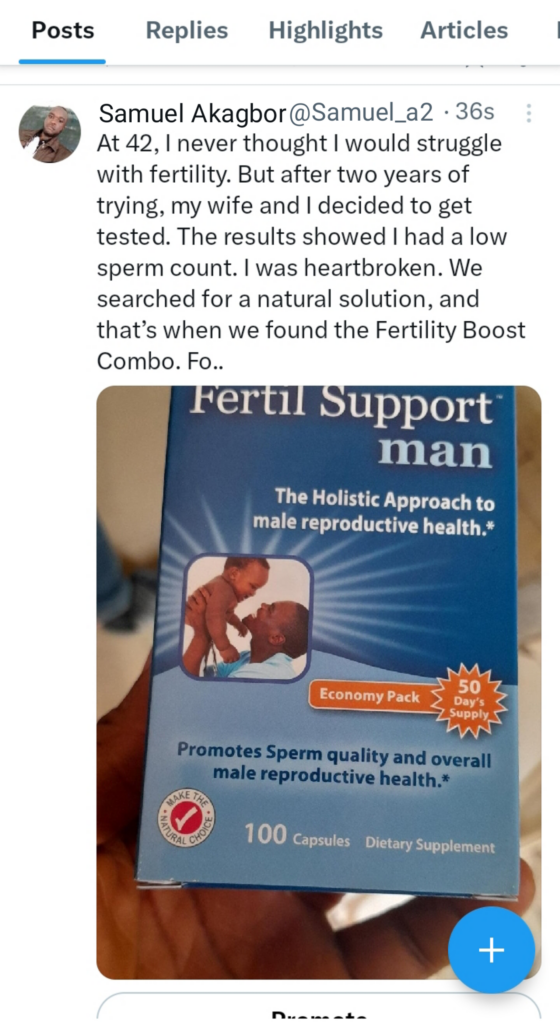Screen dimensions: 560x1024
Task: Tap the father and baby picture on box
Action: click(246, 617)
